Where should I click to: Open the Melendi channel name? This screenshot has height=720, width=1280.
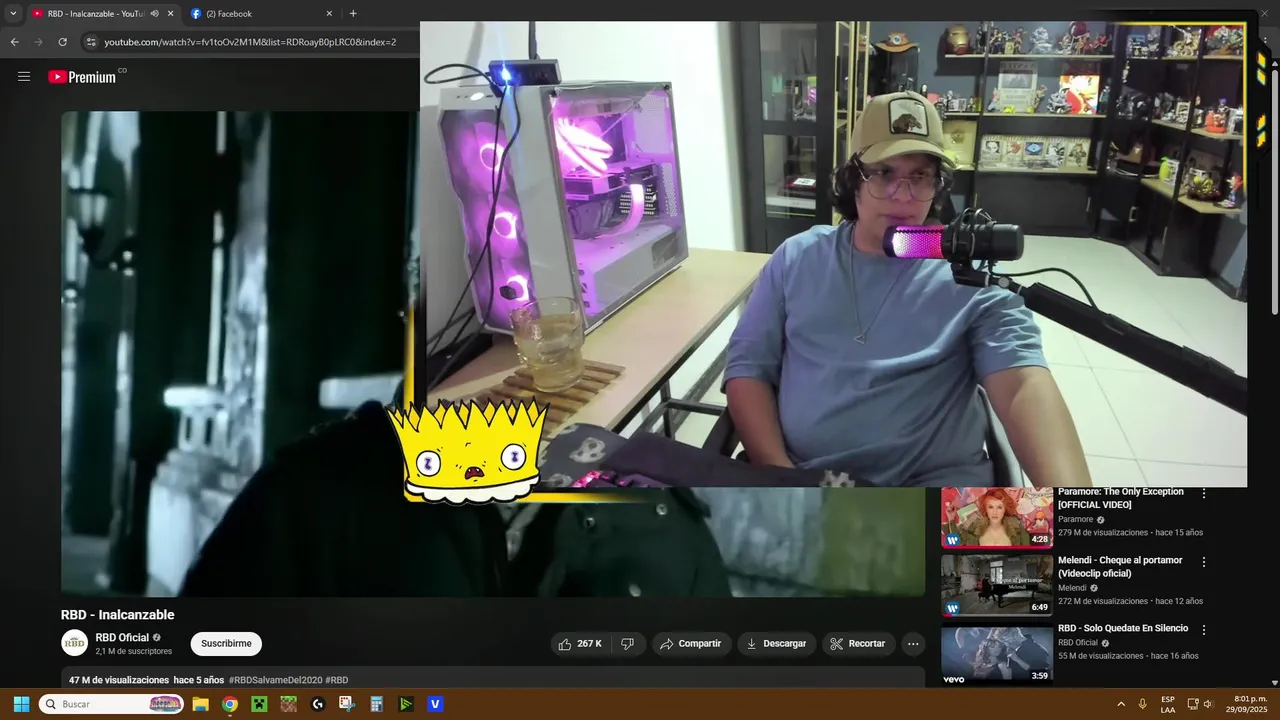[x=1072, y=588]
